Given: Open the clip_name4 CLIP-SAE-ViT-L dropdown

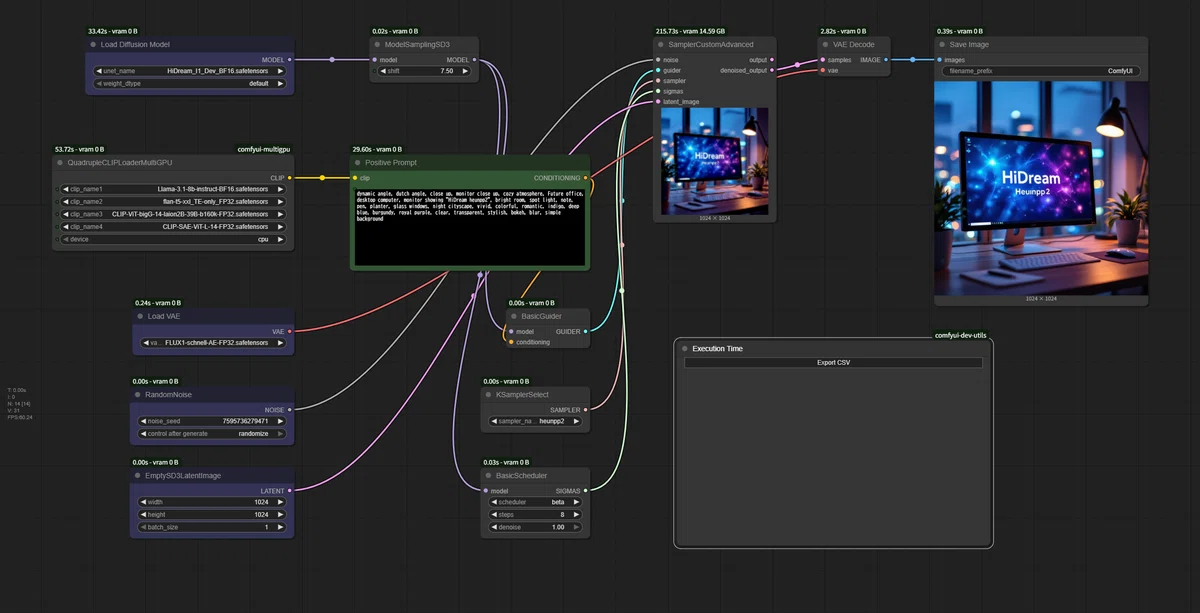Looking at the screenshot, I should (x=173, y=227).
